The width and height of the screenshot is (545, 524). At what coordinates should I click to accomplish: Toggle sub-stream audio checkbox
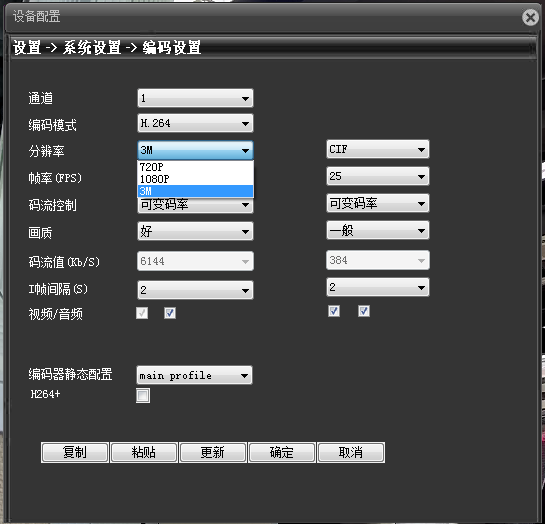point(364,311)
